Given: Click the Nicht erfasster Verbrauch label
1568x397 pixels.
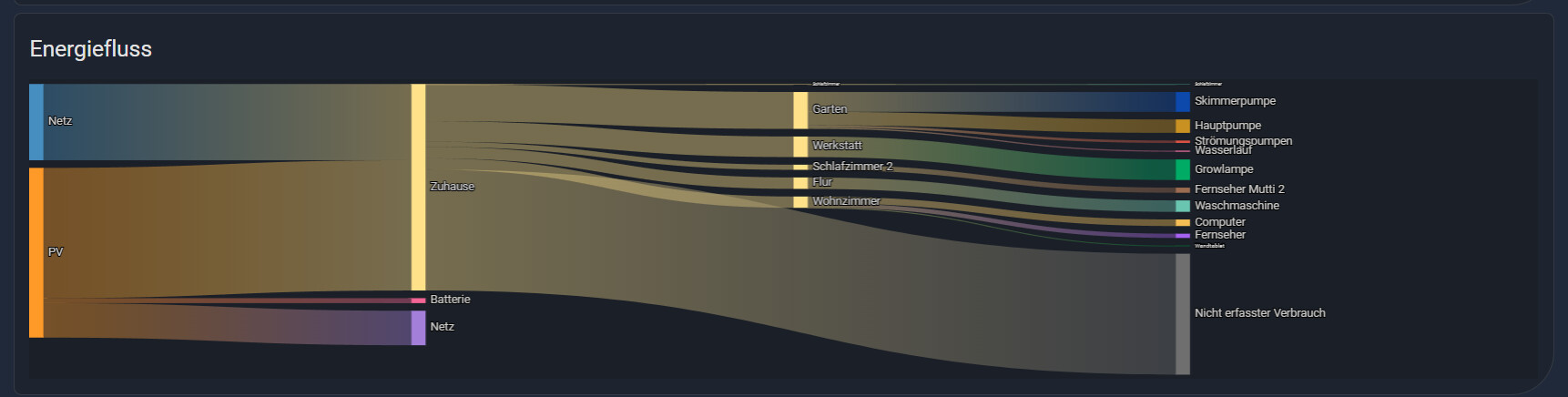Looking at the screenshot, I should point(1259,313).
